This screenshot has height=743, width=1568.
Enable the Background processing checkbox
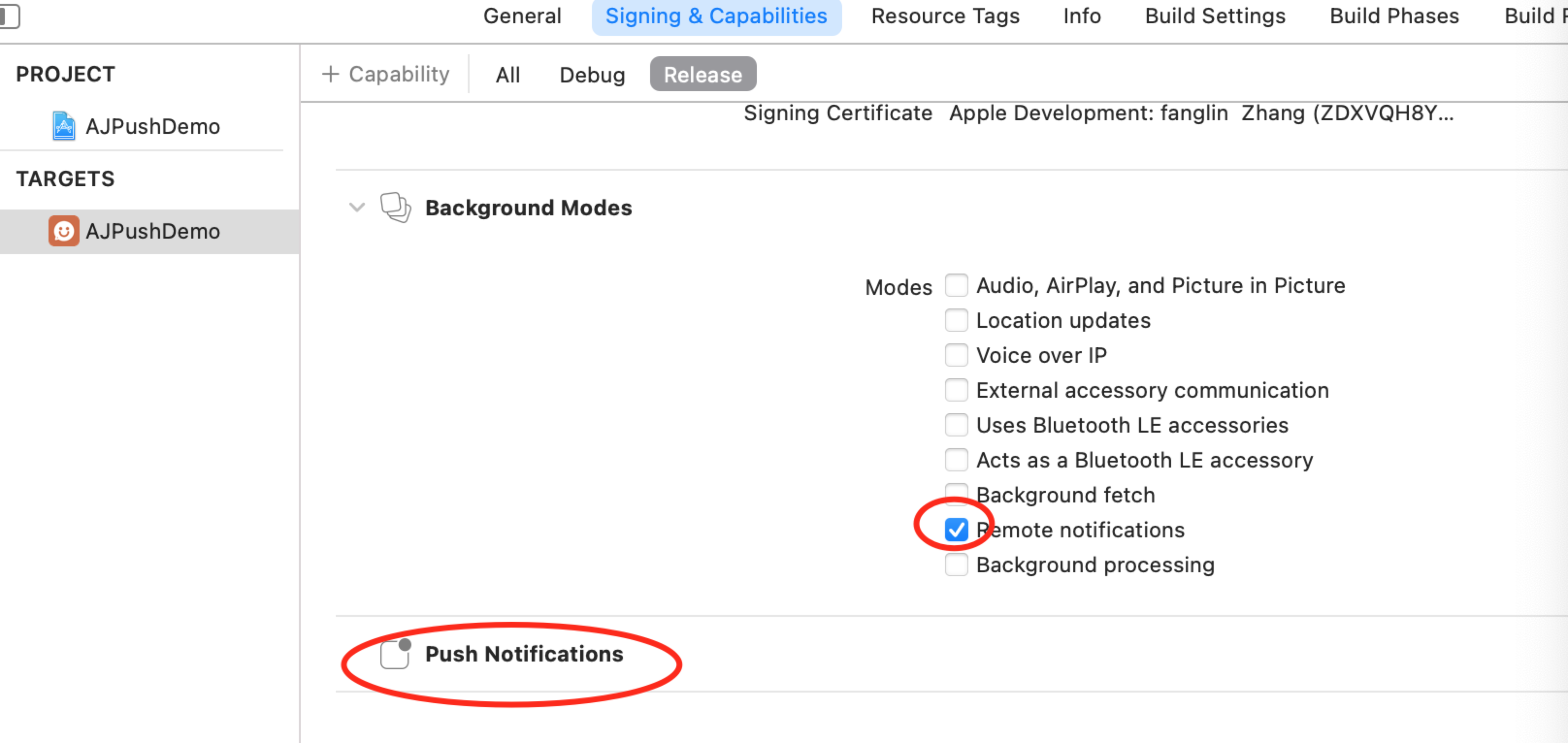coord(956,565)
